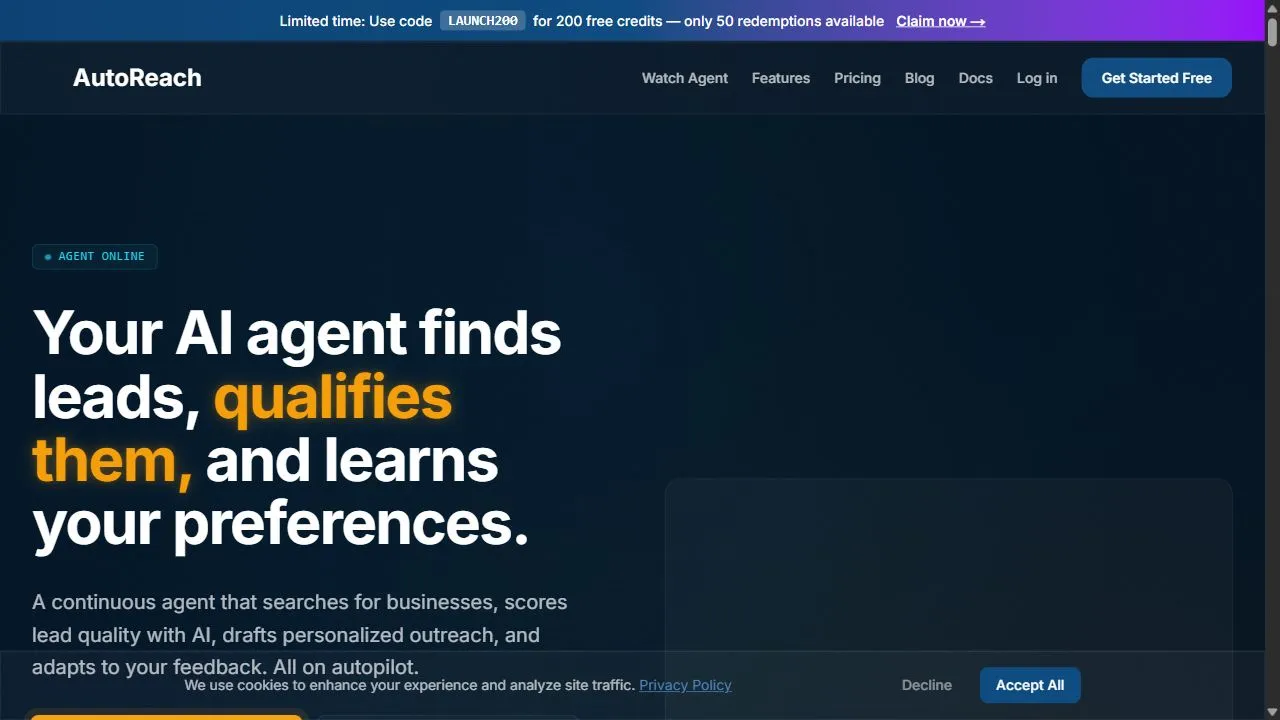Go to the Features nav link
Viewport: 1280px width, 720px height.
point(781,78)
